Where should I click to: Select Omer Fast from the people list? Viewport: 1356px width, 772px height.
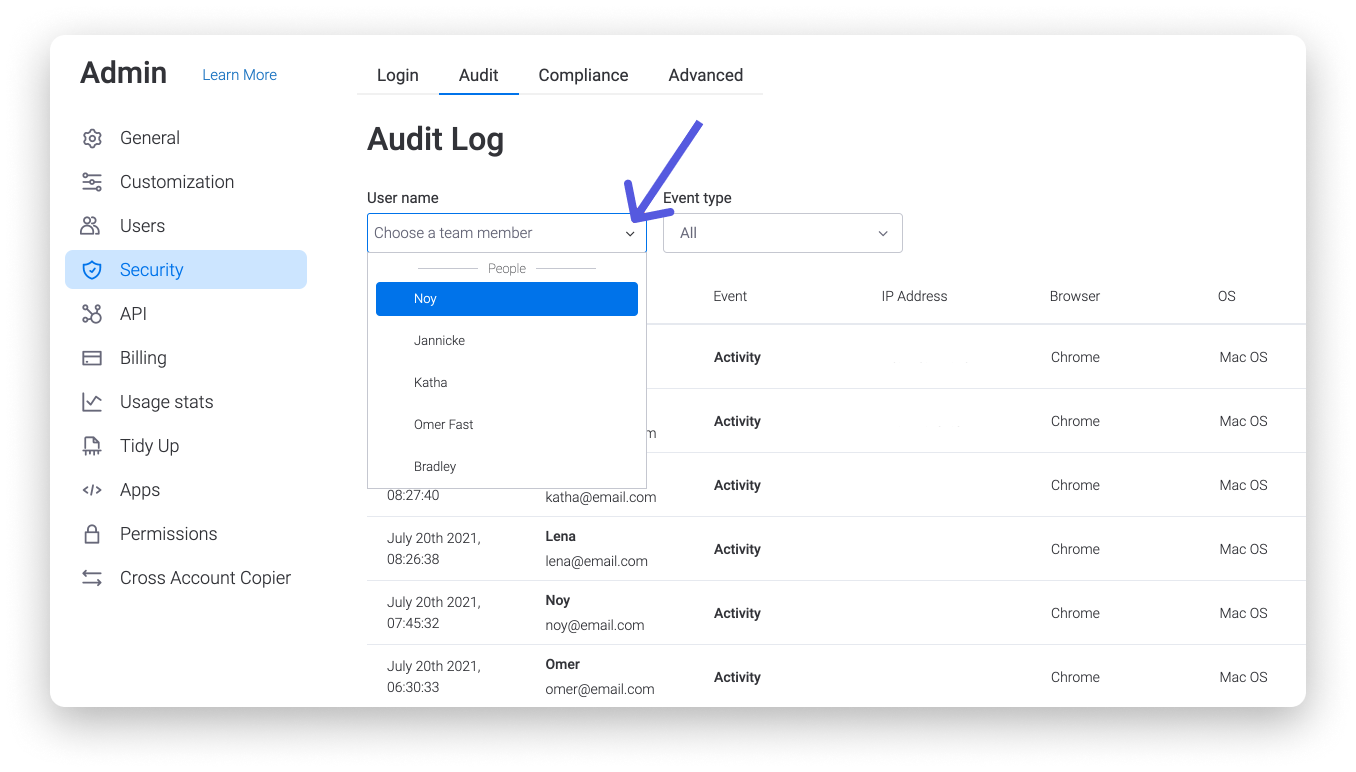507,425
